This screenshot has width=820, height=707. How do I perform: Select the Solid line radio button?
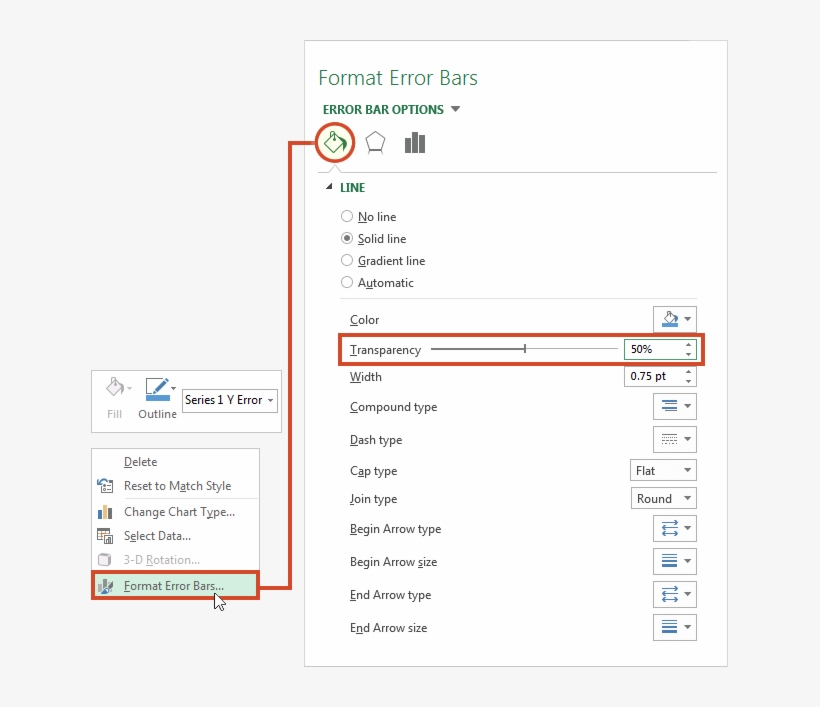(x=347, y=239)
